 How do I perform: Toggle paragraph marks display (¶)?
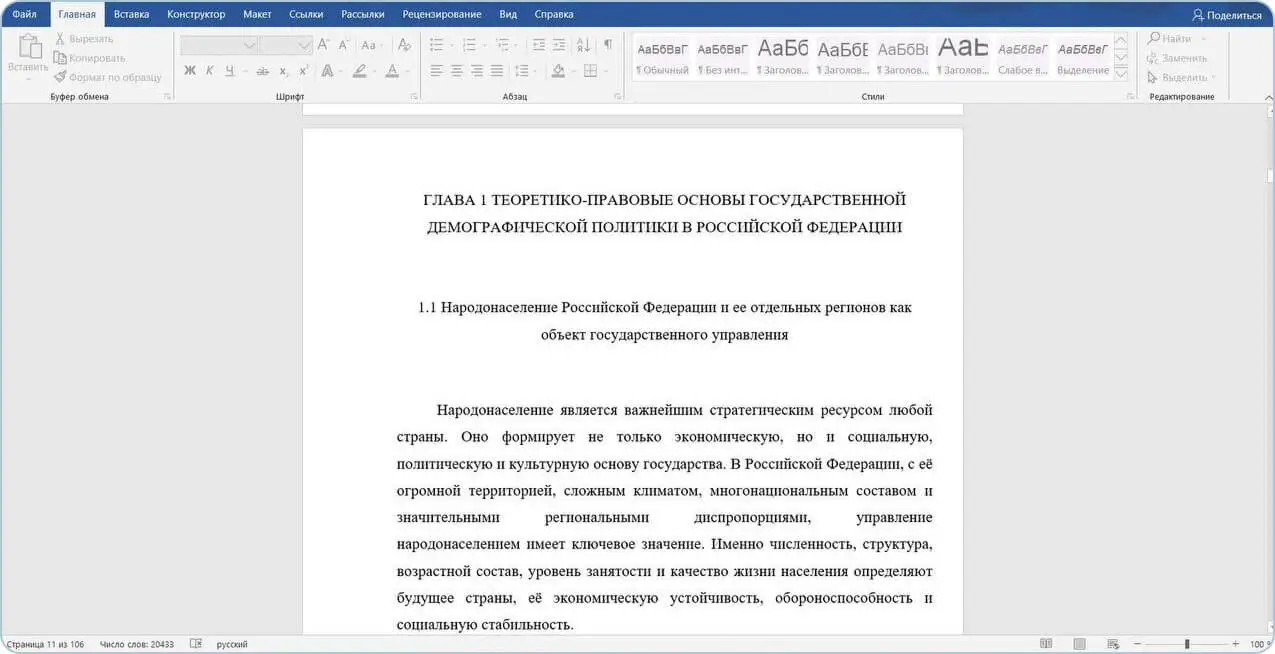pos(608,45)
